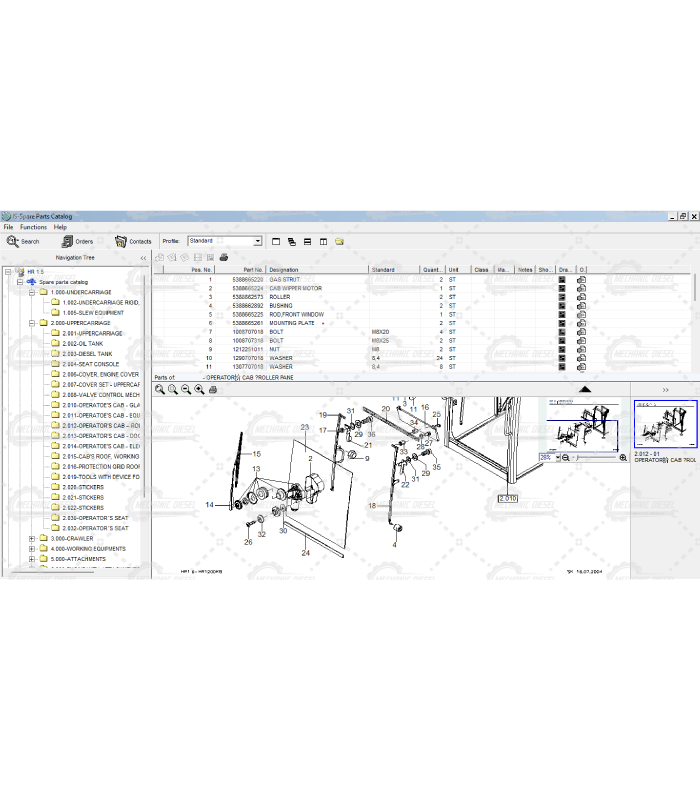Sort by the Part No. column header
Screen dimensions: 700x800
(x=246, y=269)
